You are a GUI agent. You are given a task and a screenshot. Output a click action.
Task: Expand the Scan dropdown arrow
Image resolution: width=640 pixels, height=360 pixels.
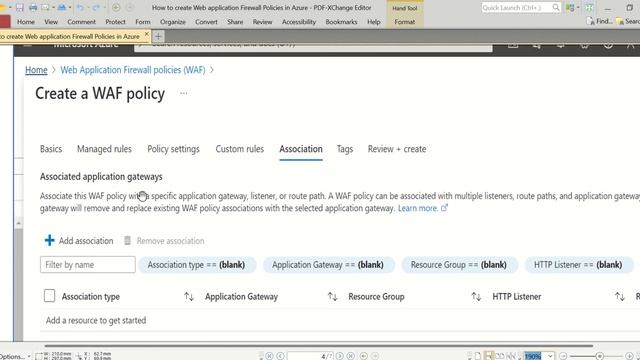click(x=70, y=7)
